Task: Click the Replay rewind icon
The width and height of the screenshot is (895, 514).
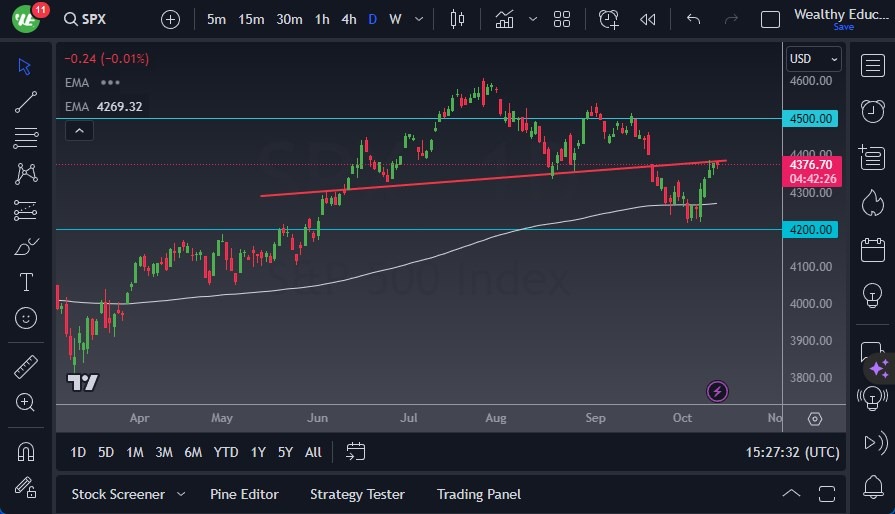Action: tap(648, 19)
